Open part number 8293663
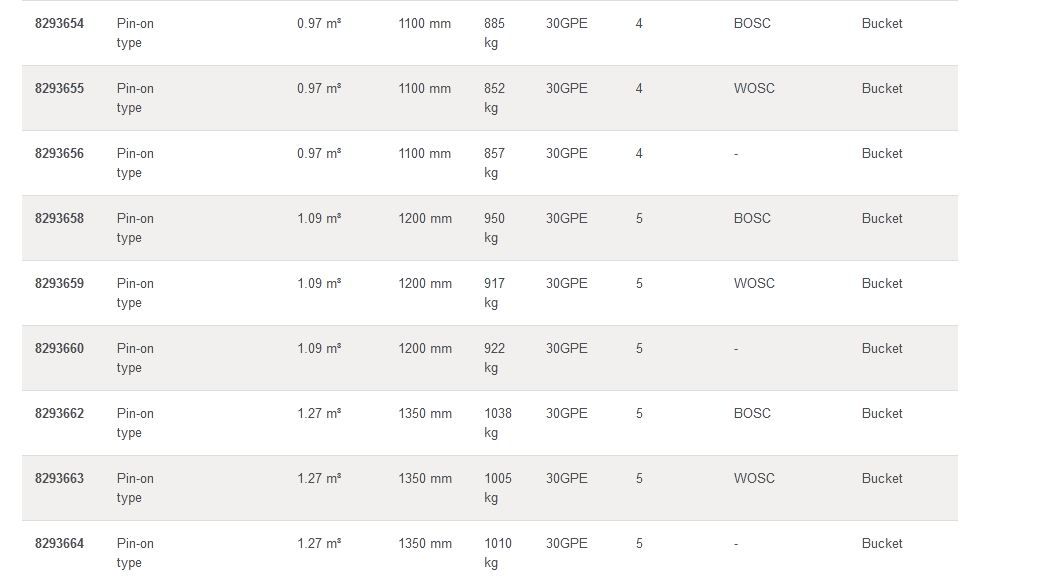The height and width of the screenshot is (585, 1062). [x=59, y=478]
